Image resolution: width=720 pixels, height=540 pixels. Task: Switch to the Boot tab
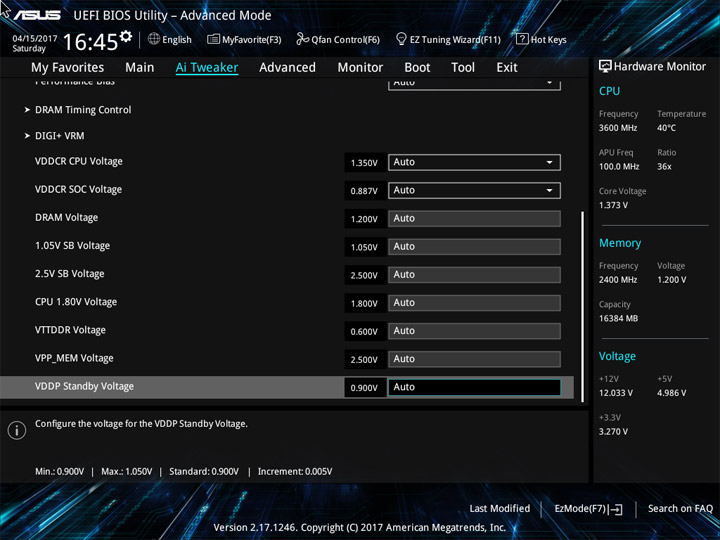pyautogui.click(x=417, y=68)
